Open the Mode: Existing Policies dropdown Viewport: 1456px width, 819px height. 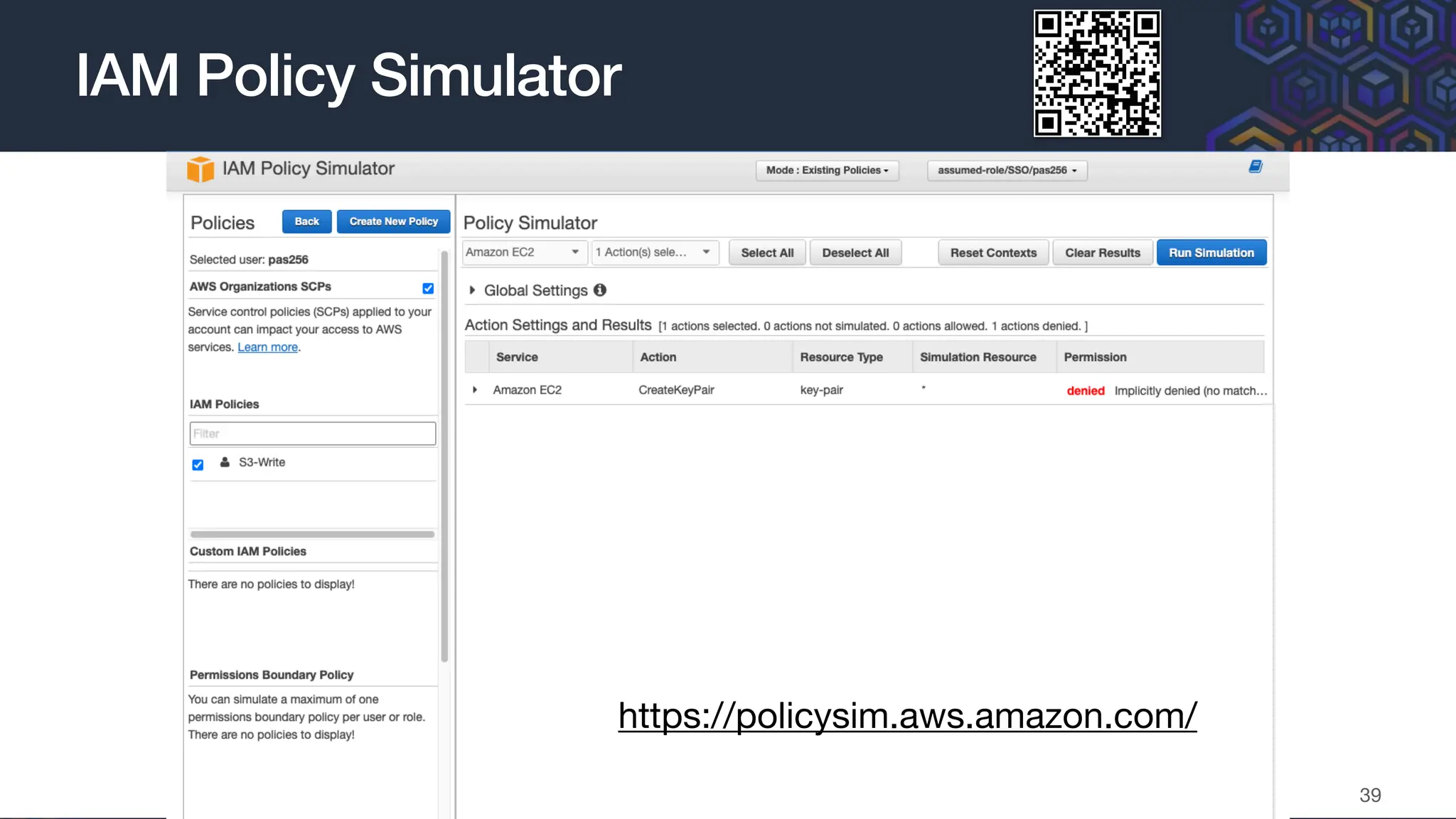827,171
